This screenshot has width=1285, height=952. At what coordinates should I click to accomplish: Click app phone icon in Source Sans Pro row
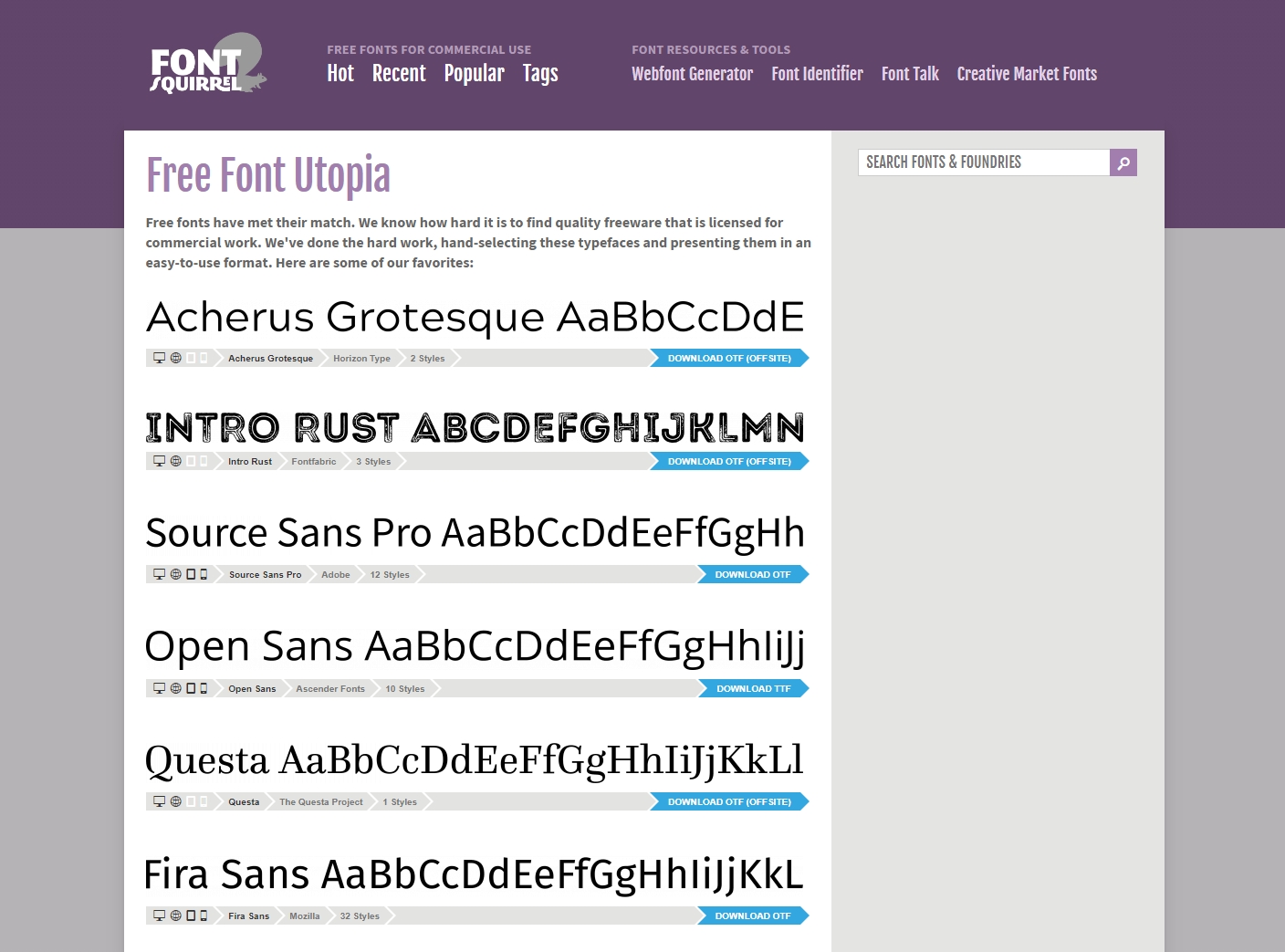[204, 574]
